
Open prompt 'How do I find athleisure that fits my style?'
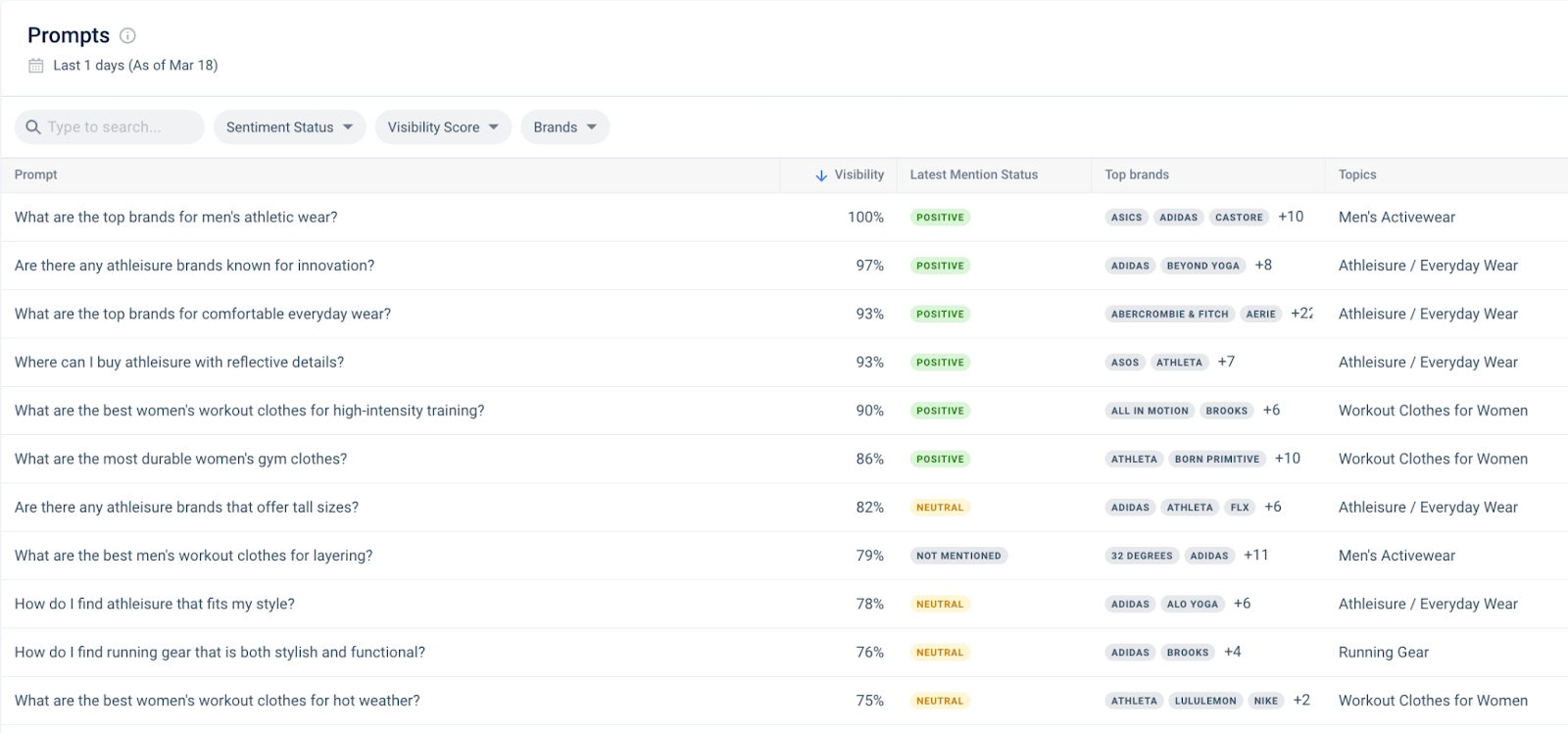pos(155,604)
